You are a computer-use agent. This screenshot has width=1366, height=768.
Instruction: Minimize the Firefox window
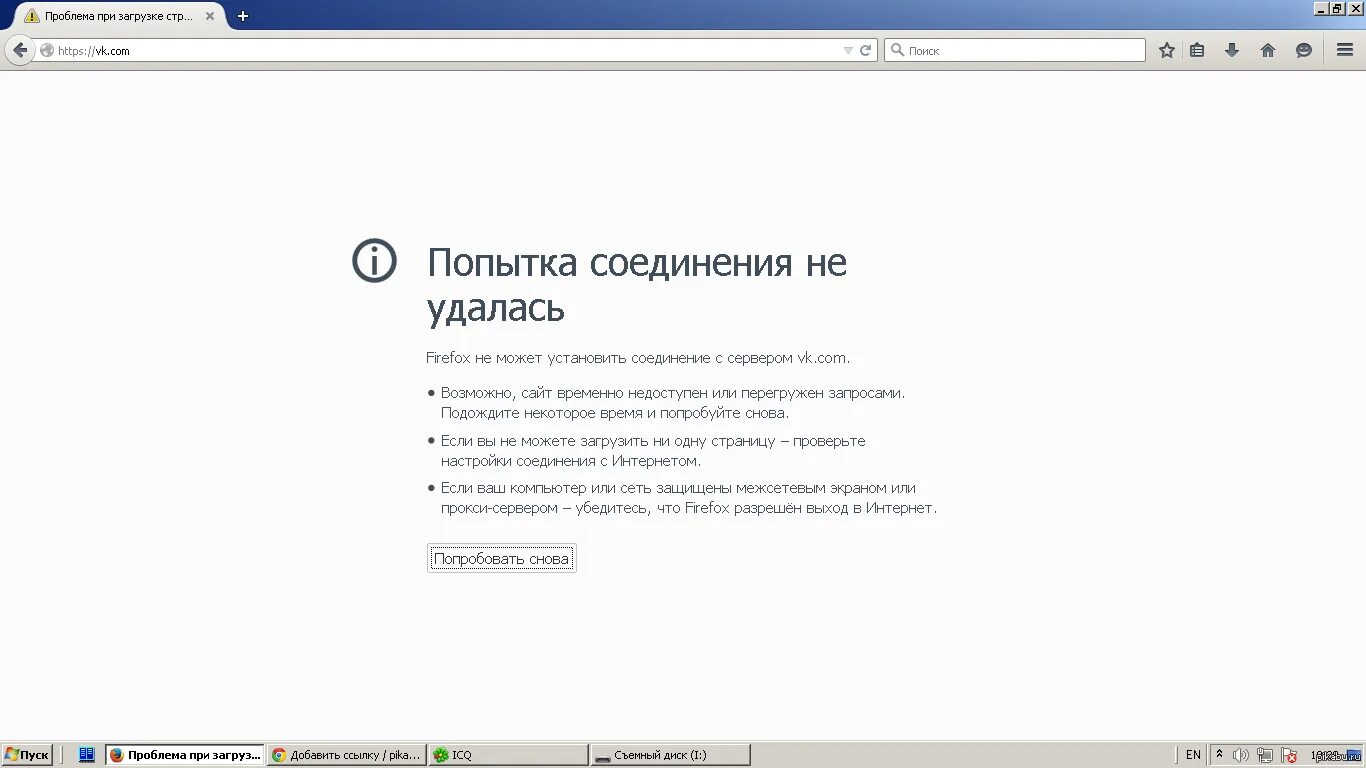[x=1321, y=8]
